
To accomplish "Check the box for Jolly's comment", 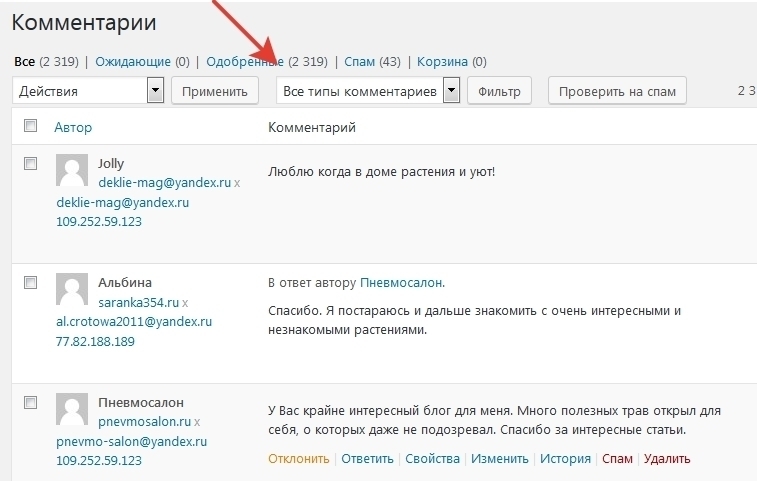I will (30, 162).
